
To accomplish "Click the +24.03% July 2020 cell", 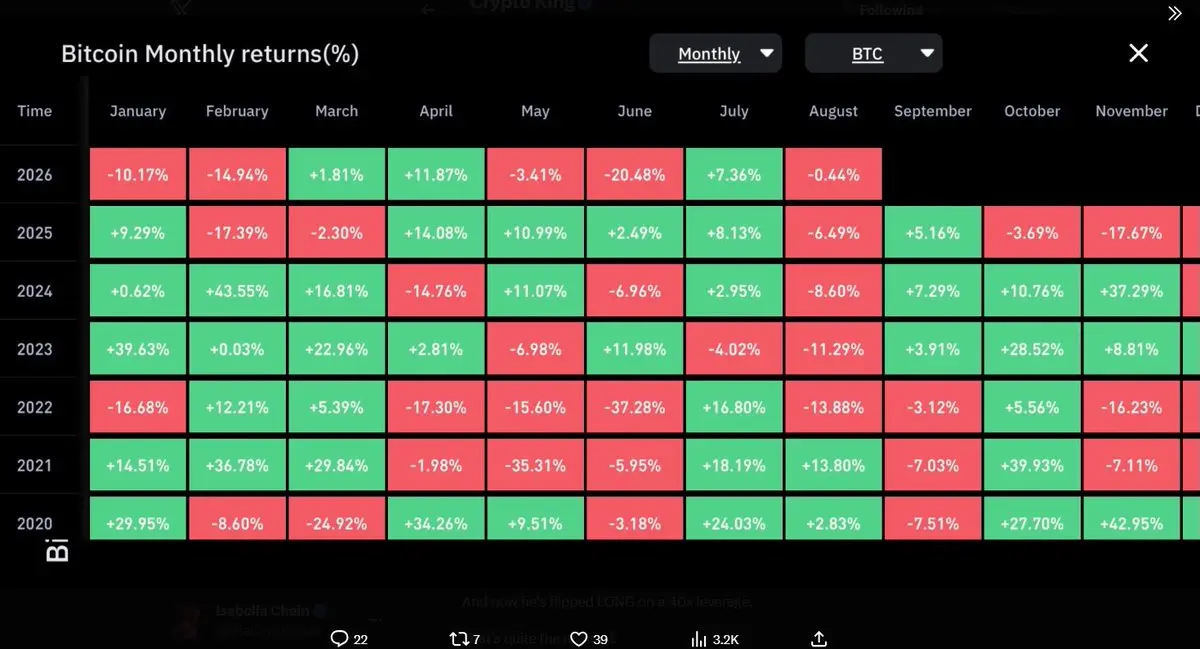I will [734, 519].
